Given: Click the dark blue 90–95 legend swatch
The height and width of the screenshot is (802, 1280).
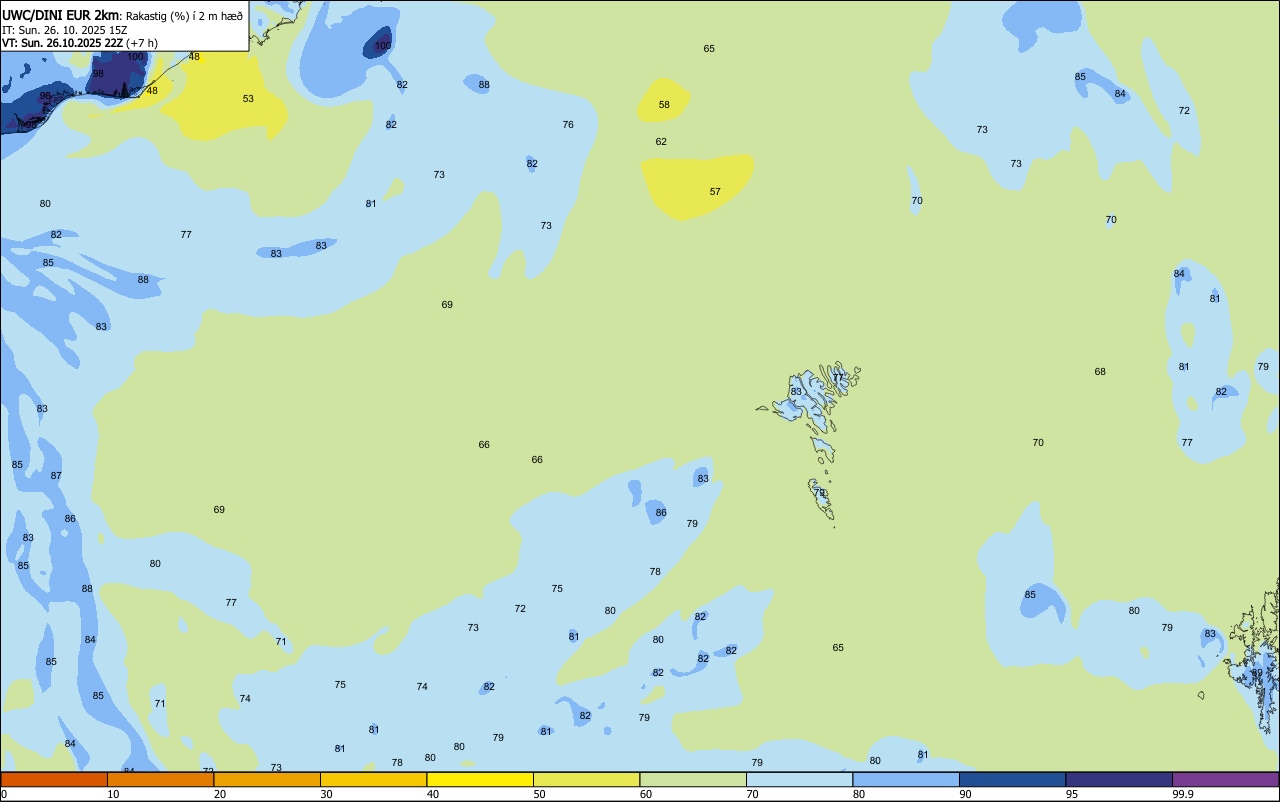Looking at the screenshot, I should pyautogui.click(x=1012, y=779).
